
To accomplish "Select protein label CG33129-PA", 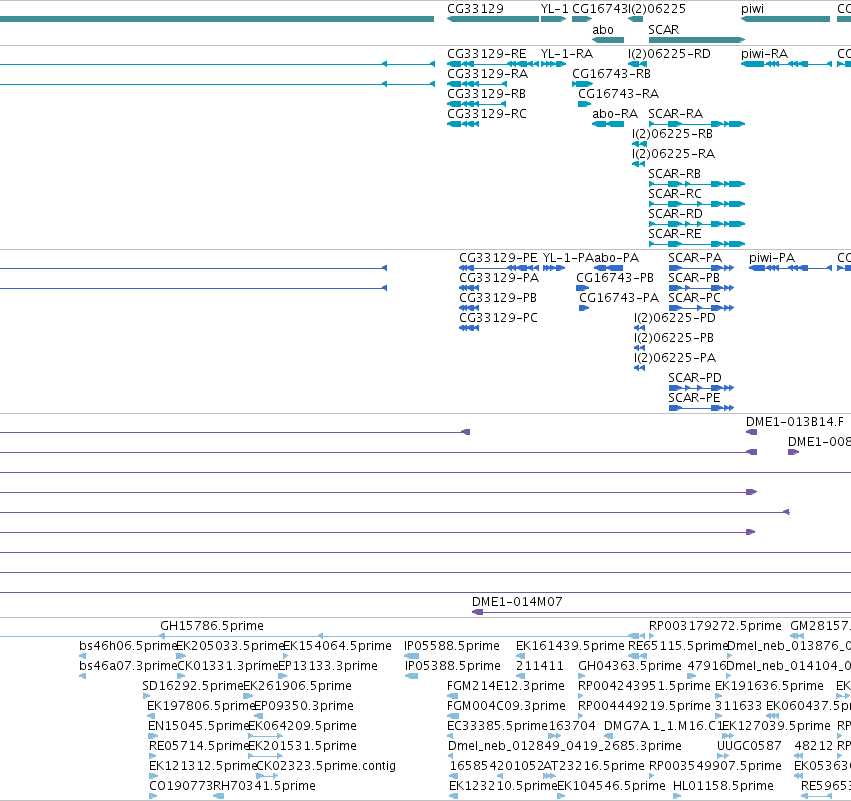I will pos(499,278).
